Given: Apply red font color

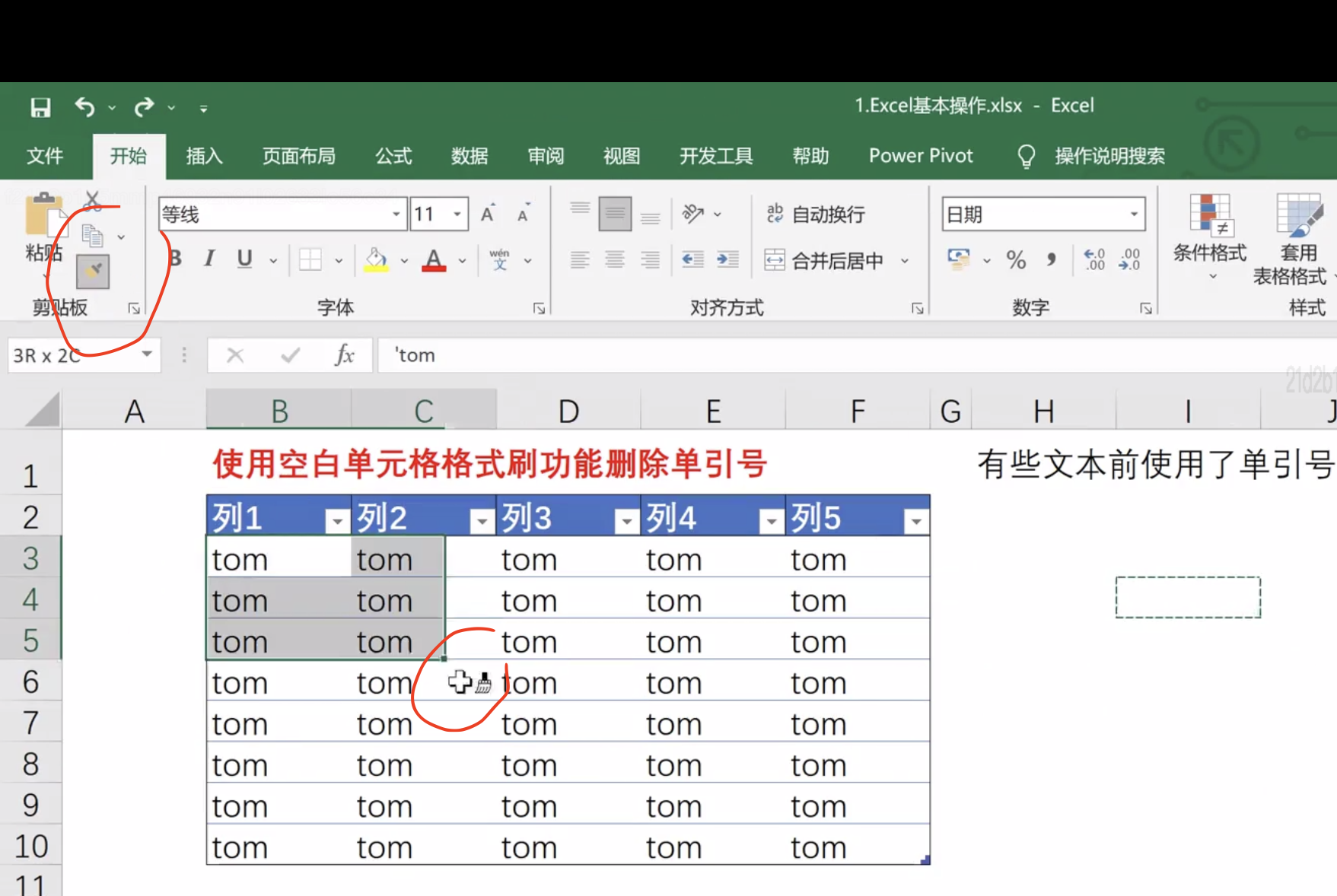Looking at the screenshot, I should pyautogui.click(x=434, y=259).
